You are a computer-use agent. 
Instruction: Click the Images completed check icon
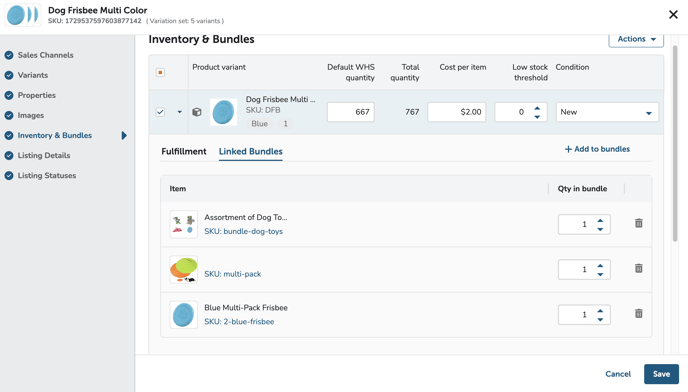click(x=9, y=115)
